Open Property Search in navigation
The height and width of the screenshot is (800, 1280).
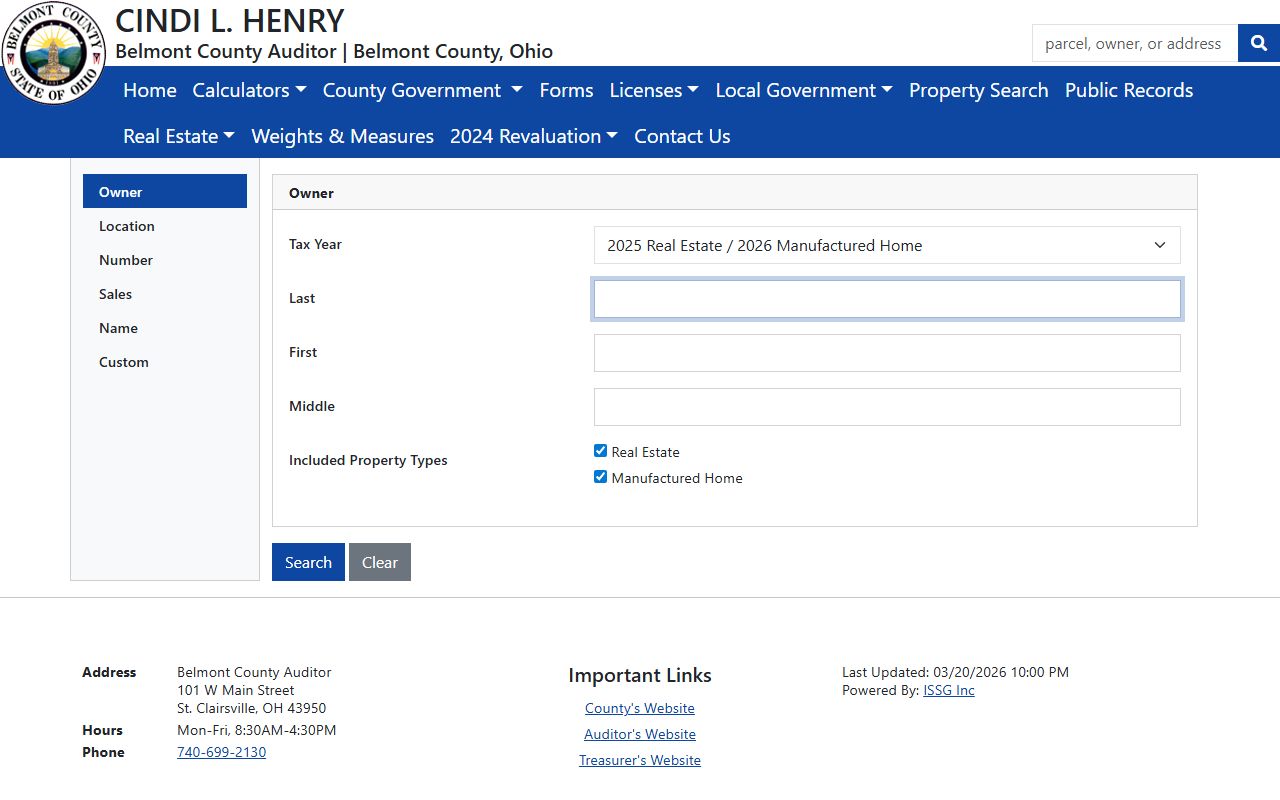pyautogui.click(x=979, y=90)
